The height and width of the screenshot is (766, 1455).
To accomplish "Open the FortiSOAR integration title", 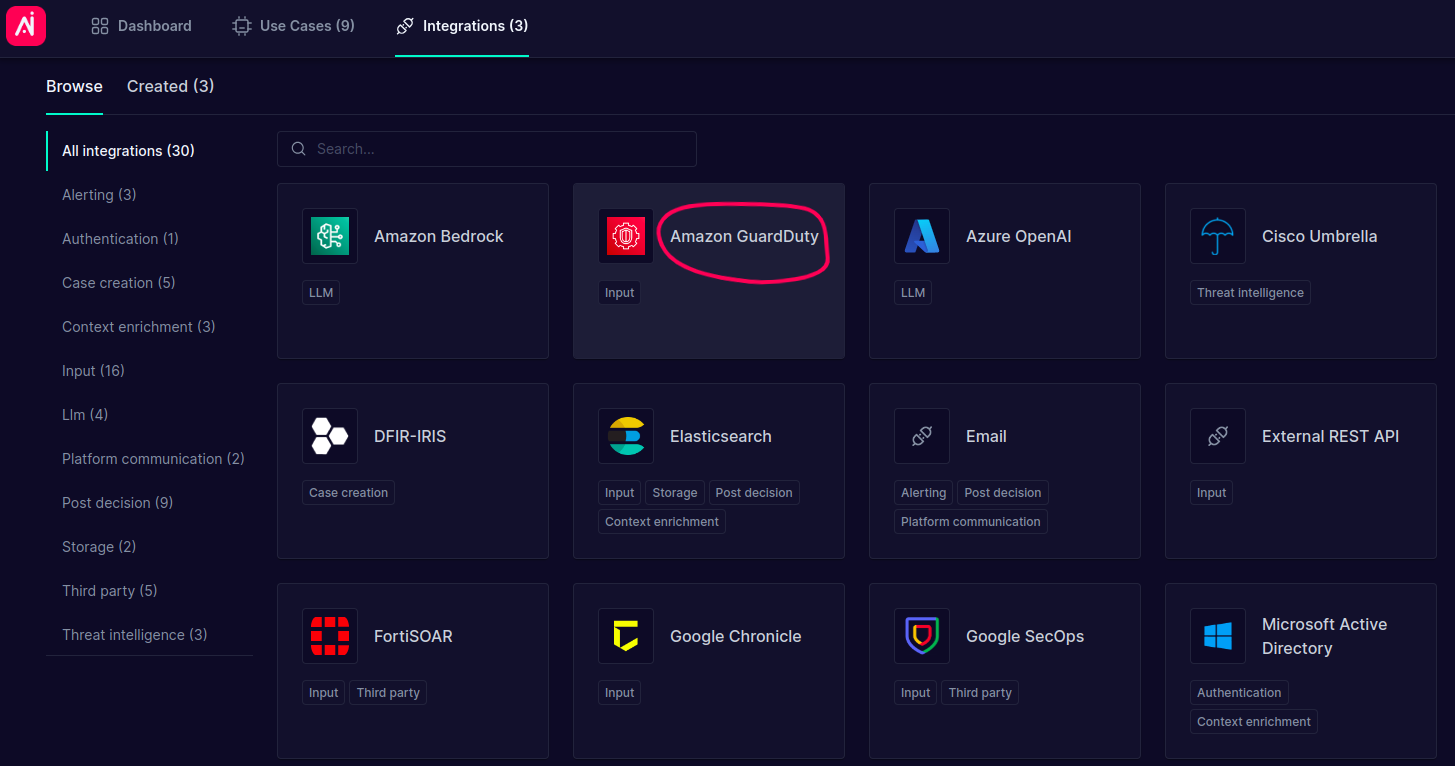I will click(x=413, y=636).
